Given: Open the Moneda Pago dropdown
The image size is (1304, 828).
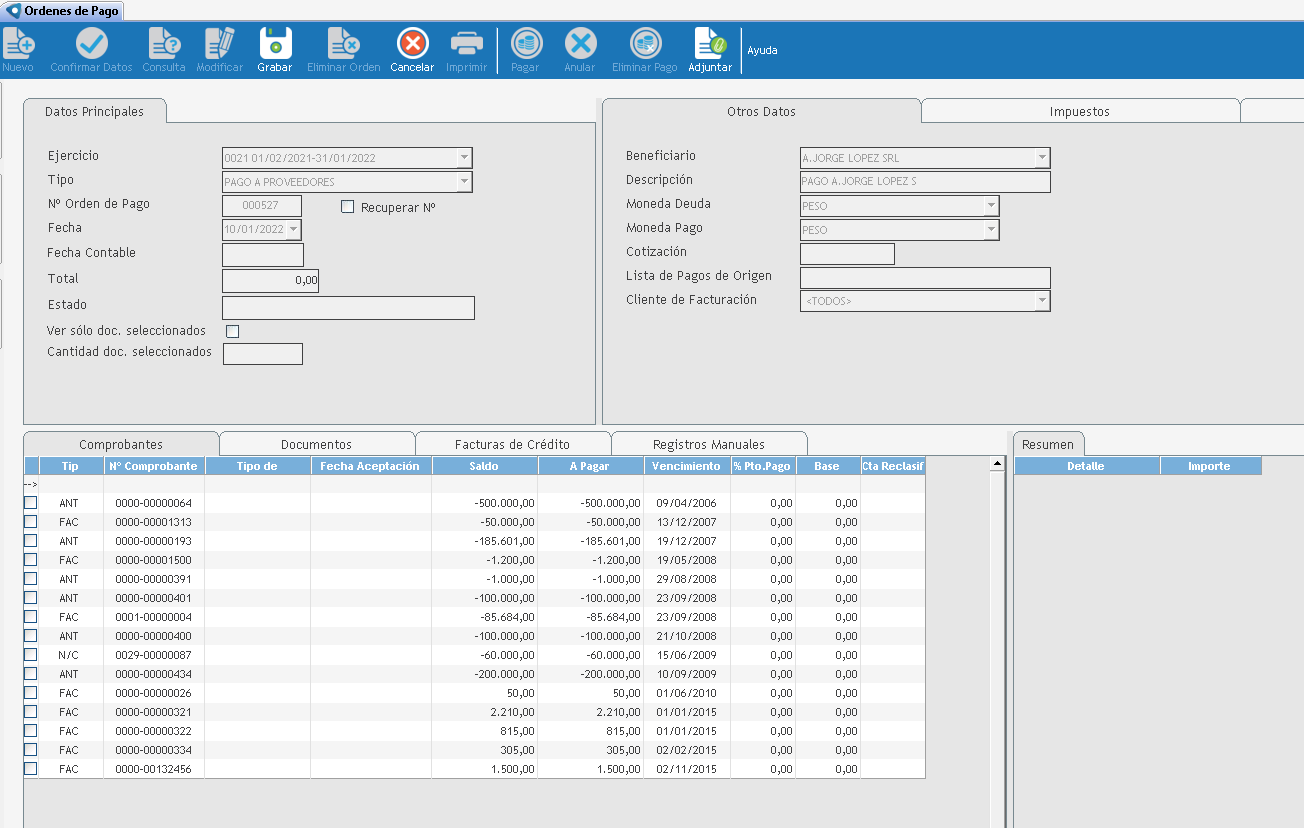Looking at the screenshot, I should (991, 230).
